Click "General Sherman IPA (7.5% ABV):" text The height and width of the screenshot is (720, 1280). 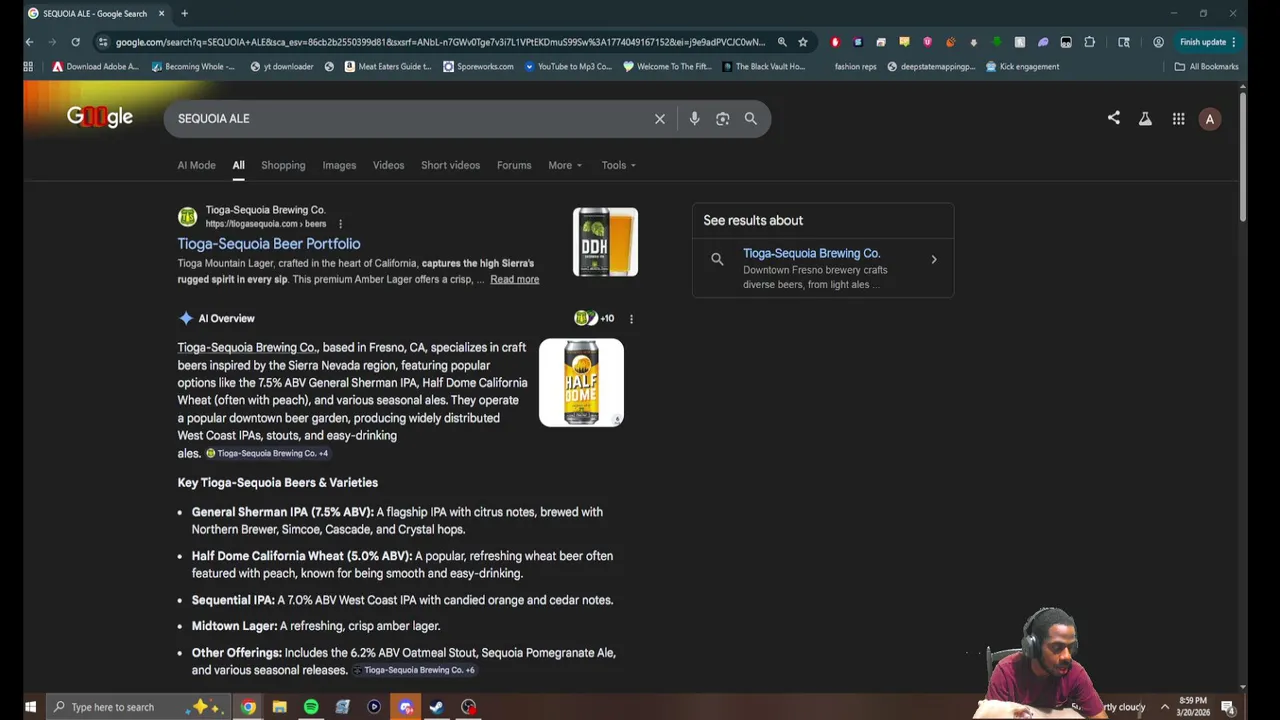click(282, 512)
